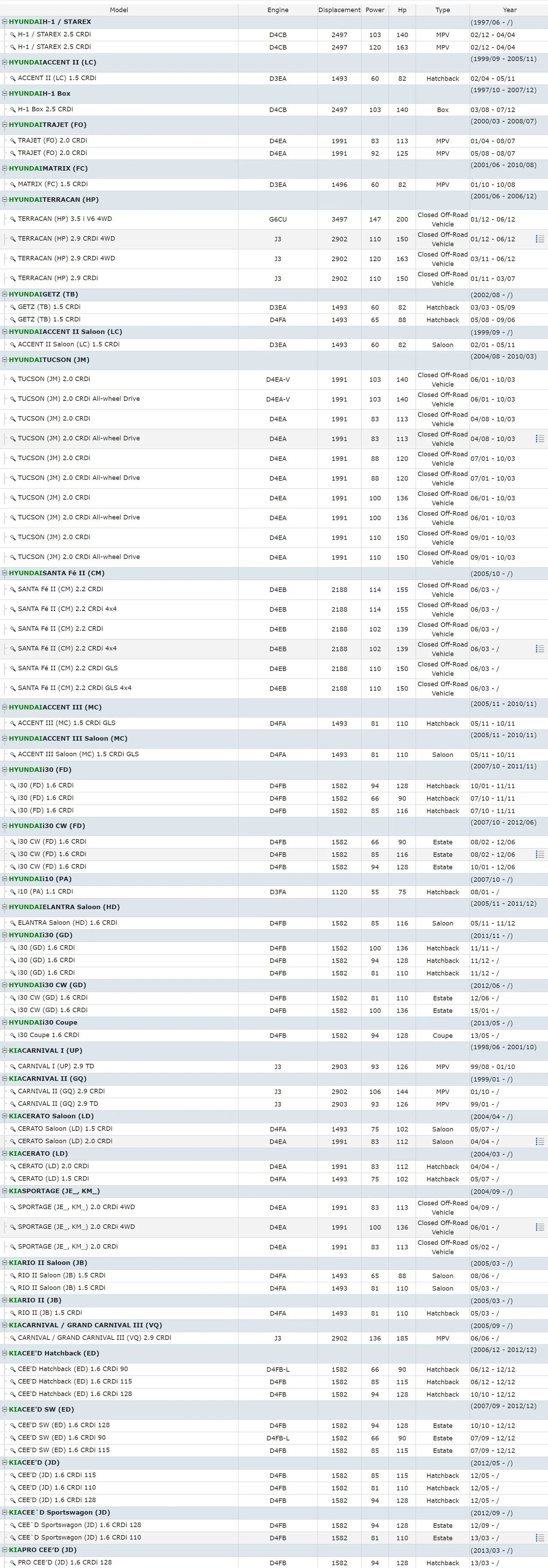The width and height of the screenshot is (548, 1568).
Task: Open the KIA RIO II Saloon (JB) heading
Action: [x=48, y=1263]
